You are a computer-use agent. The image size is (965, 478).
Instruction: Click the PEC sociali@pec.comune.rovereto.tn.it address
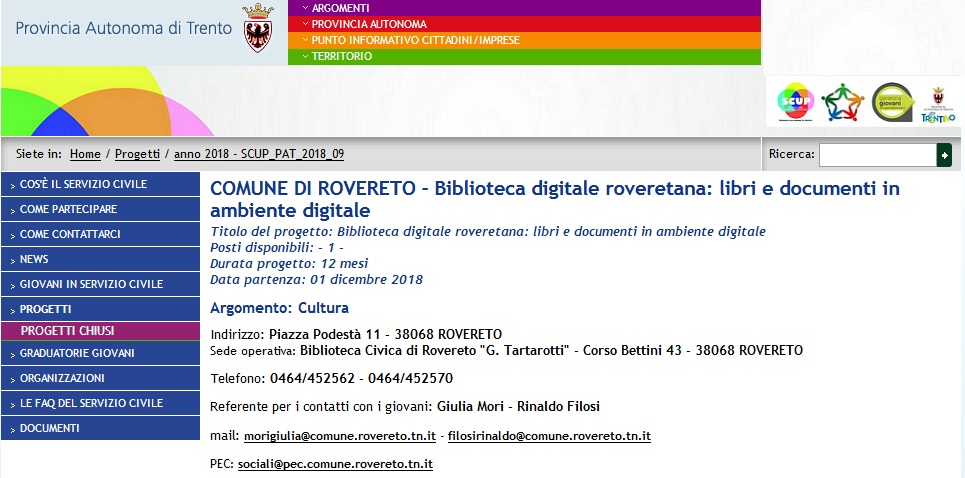(335, 465)
